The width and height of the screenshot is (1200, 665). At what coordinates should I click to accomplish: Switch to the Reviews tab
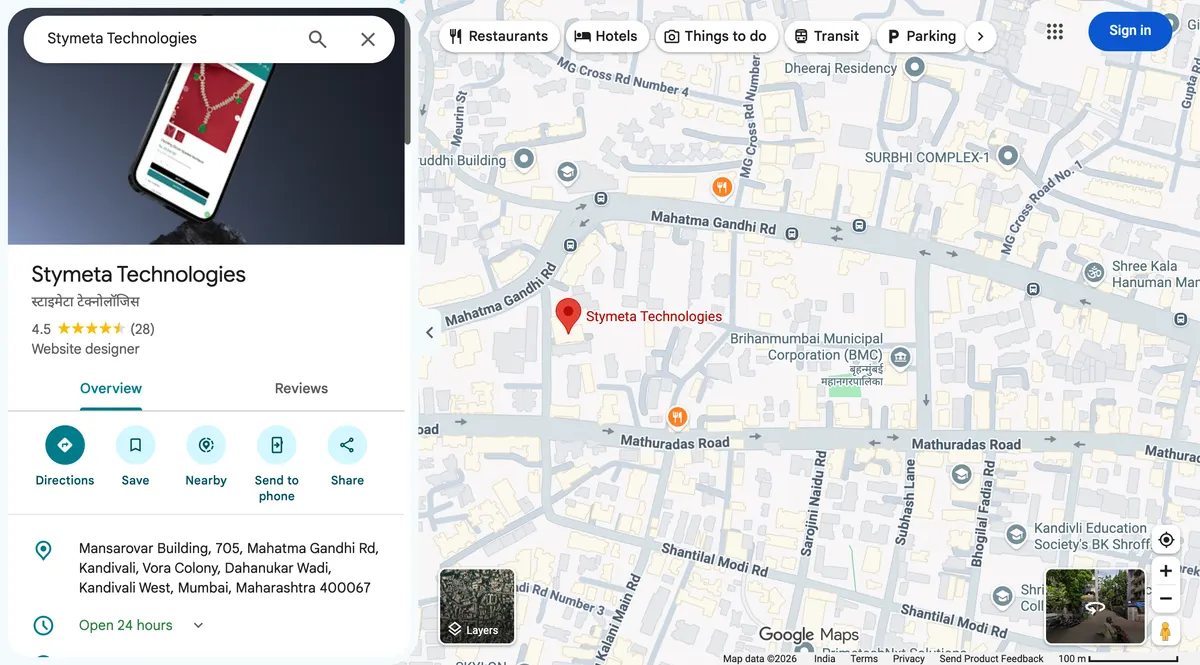pyautogui.click(x=301, y=389)
